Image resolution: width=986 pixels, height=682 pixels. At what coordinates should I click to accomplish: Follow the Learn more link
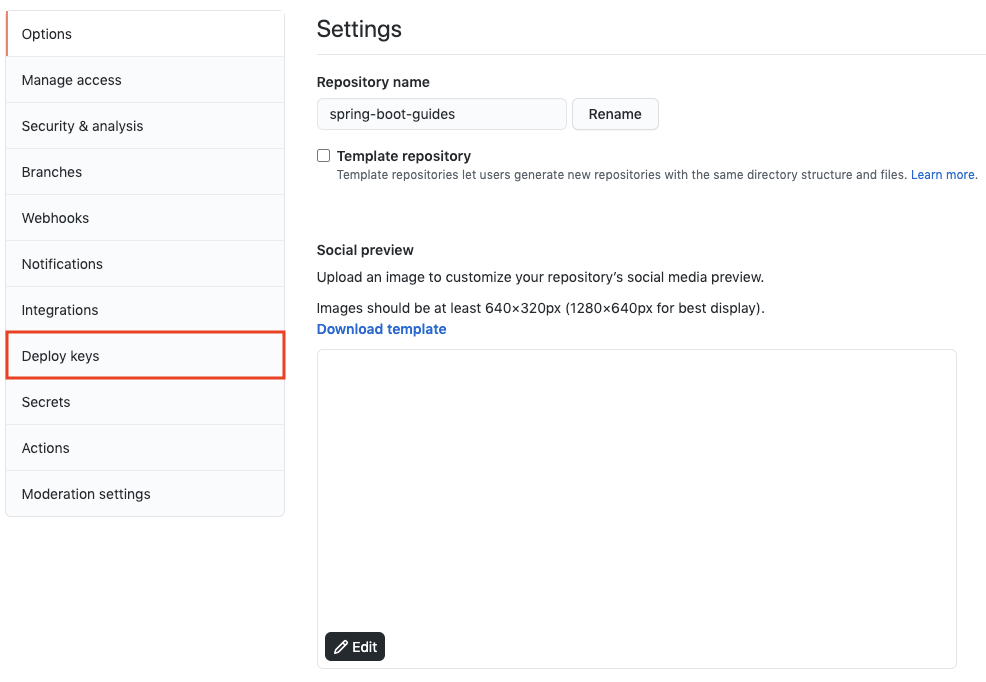pos(943,175)
